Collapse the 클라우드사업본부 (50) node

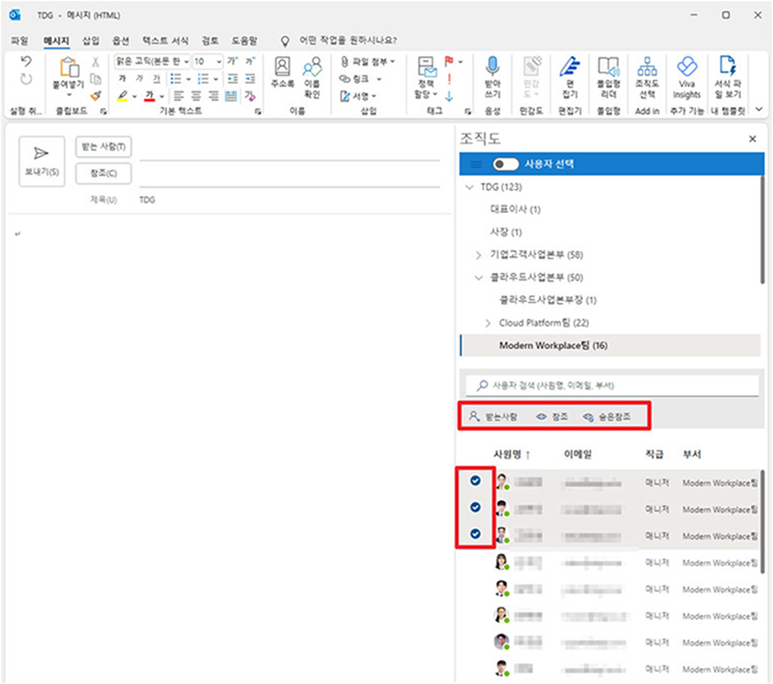(478, 278)
